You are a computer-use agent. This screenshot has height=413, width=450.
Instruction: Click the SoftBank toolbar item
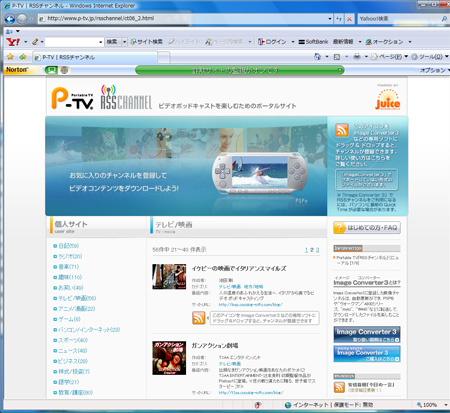point(313,42)
